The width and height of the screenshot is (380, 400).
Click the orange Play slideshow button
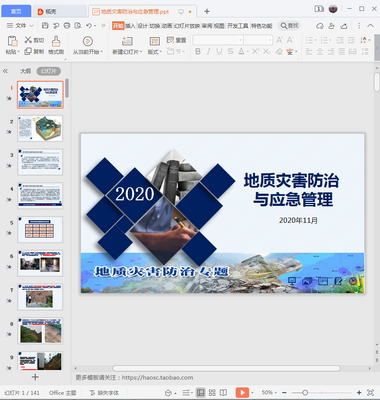[242, 393]
